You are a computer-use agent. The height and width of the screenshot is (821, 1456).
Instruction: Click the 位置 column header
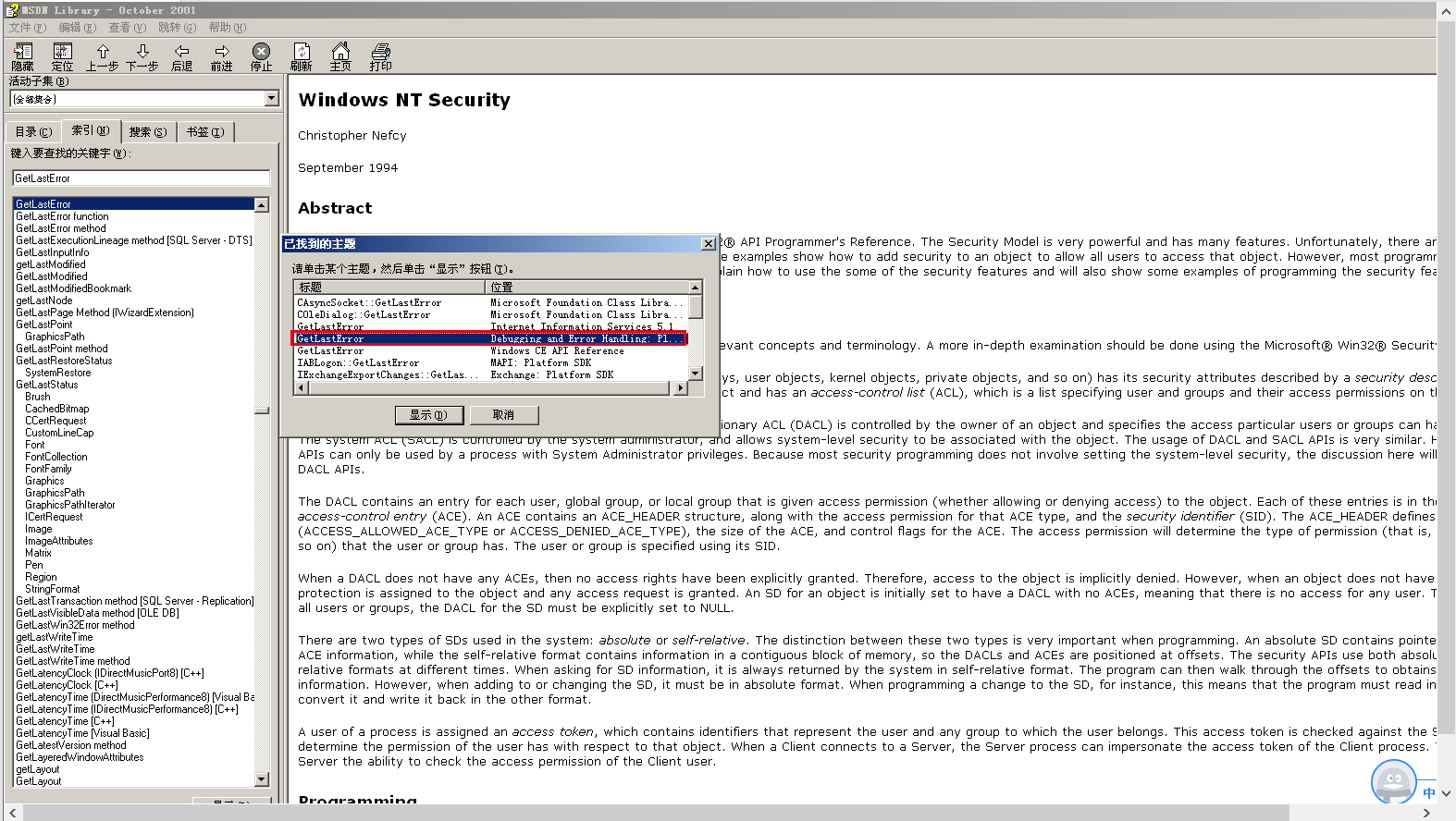588,288
